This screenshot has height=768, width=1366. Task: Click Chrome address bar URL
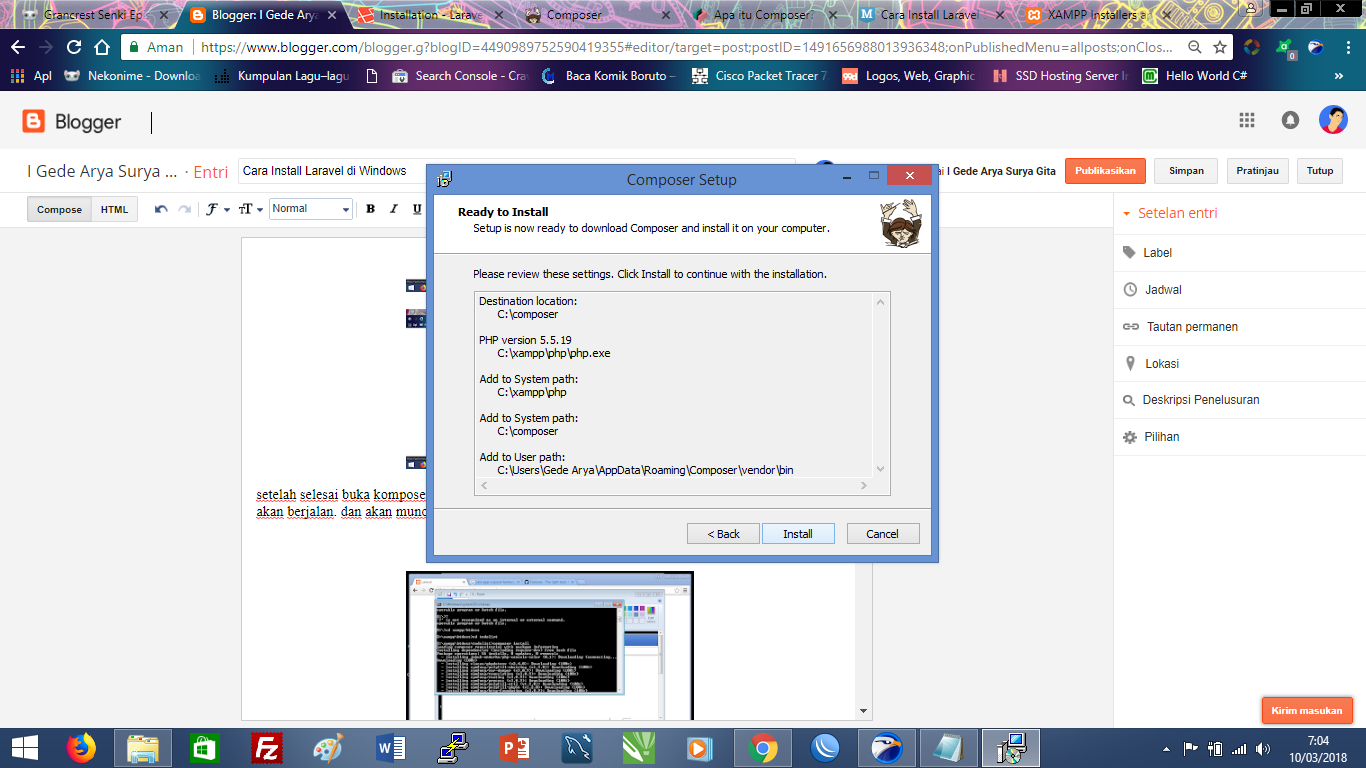click(x=688, y=47)
